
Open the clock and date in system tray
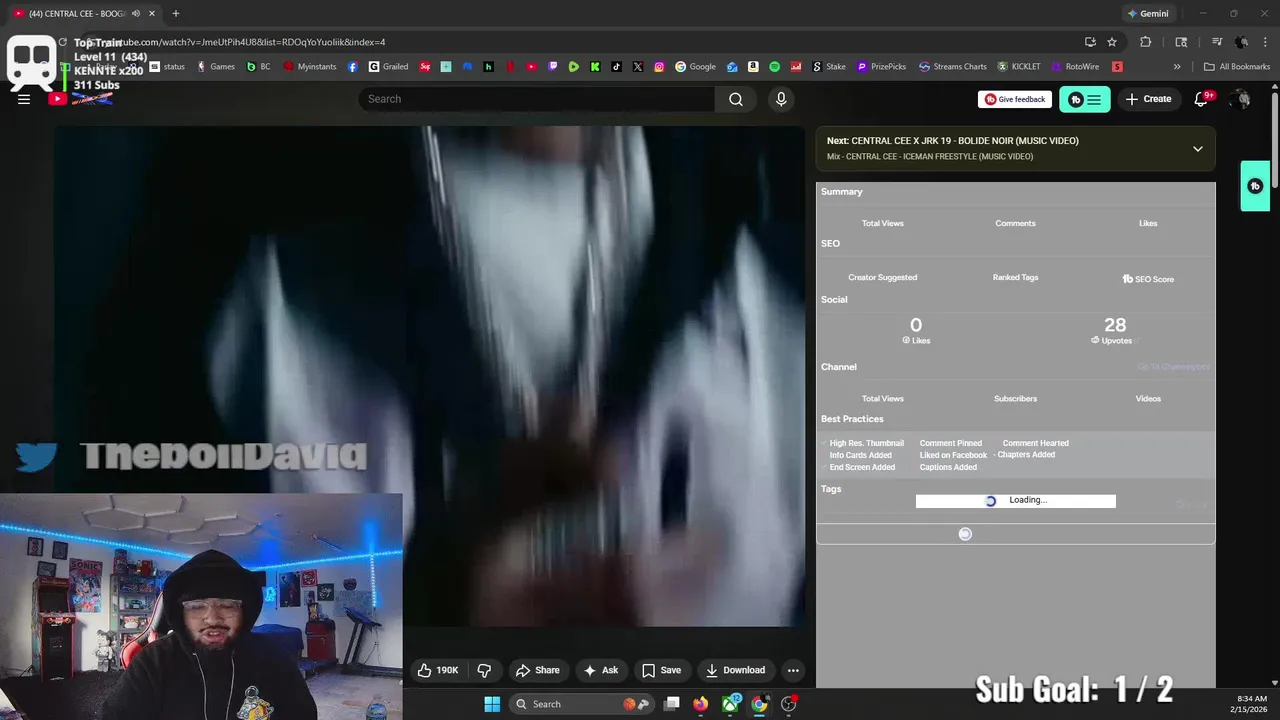coord(1252,704)
